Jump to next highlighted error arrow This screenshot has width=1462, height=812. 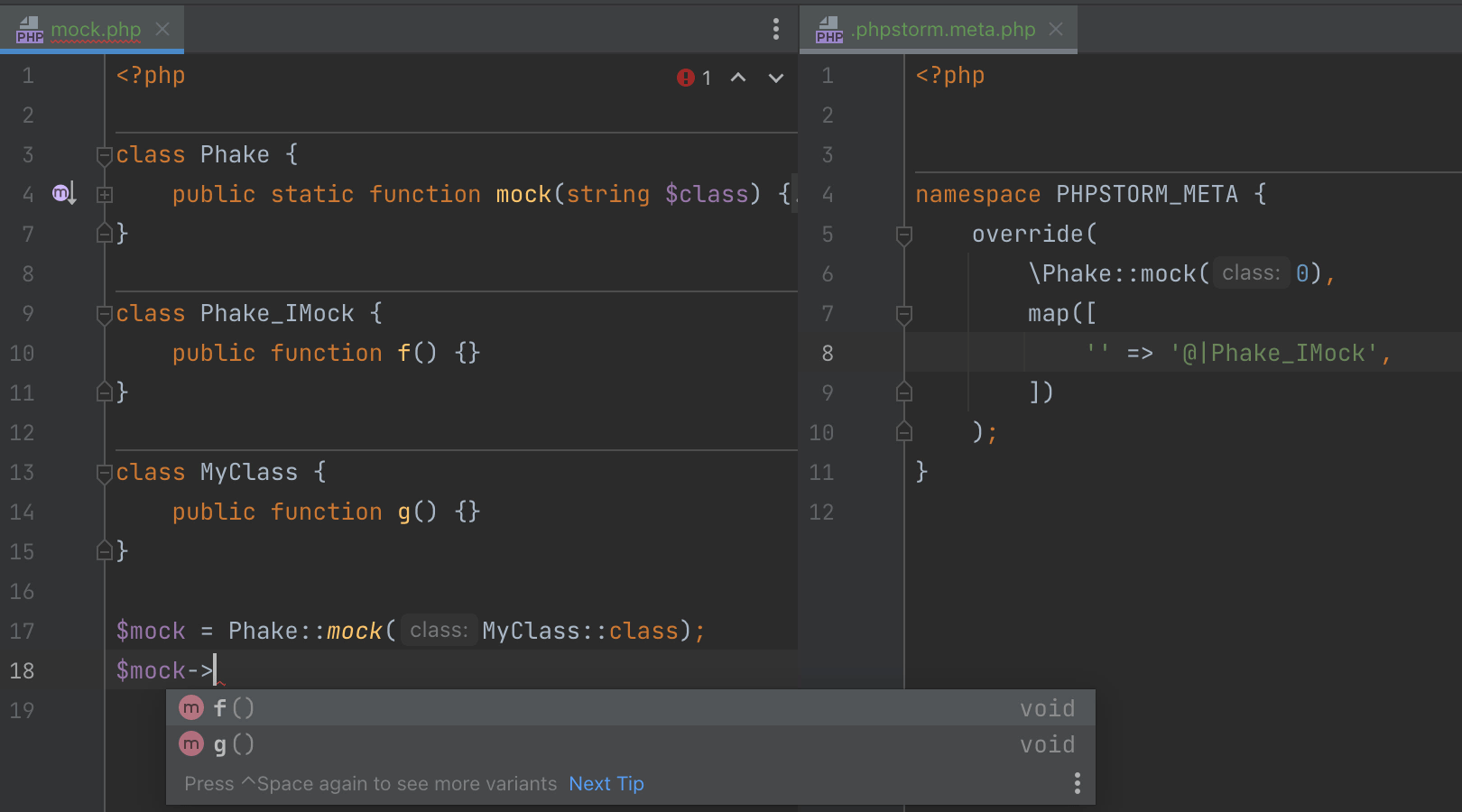[x=775, y=78]
